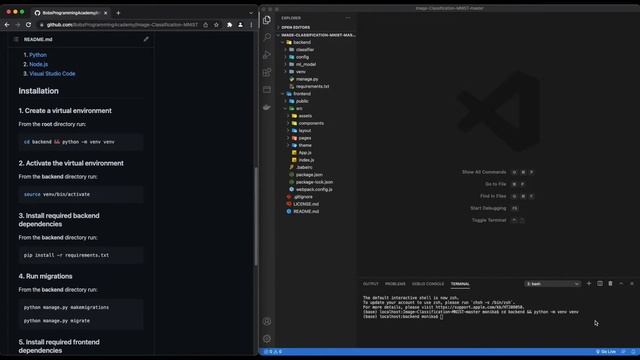This screenshot has height=360, width=640.
Task: Open manage.py in the explorer
Action: (307, 79)
